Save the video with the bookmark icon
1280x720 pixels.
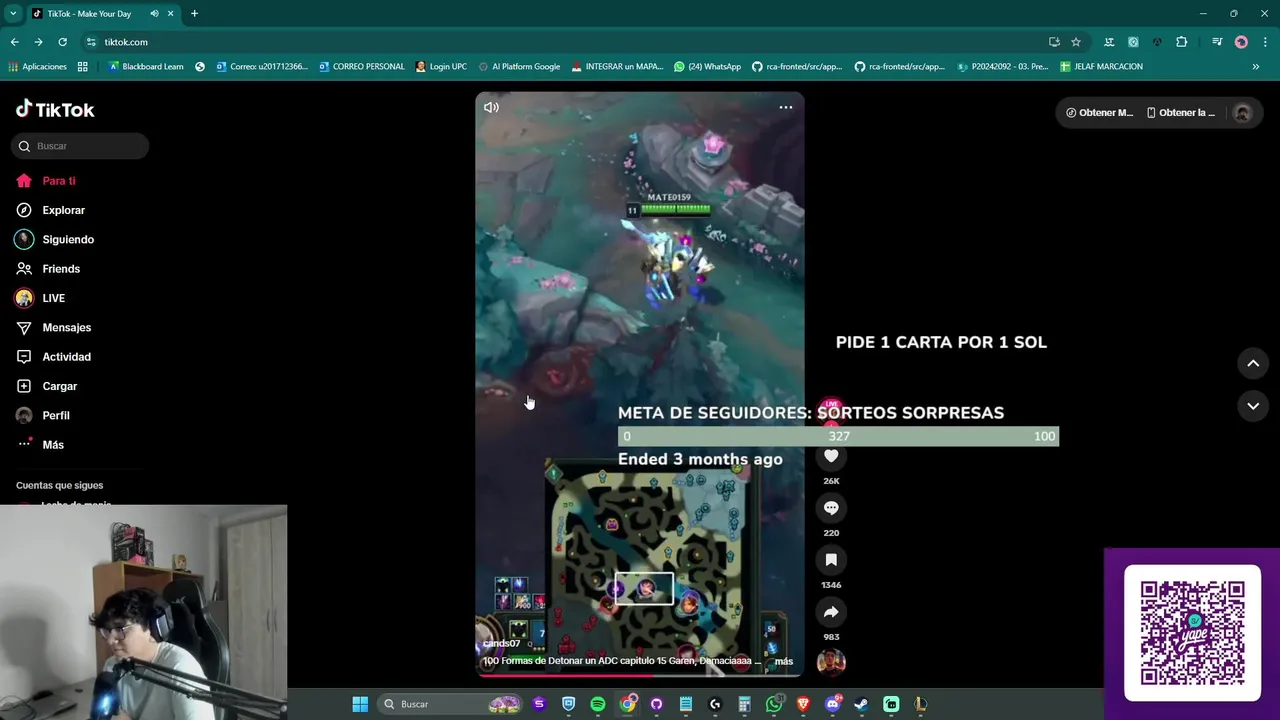[831, 560]
